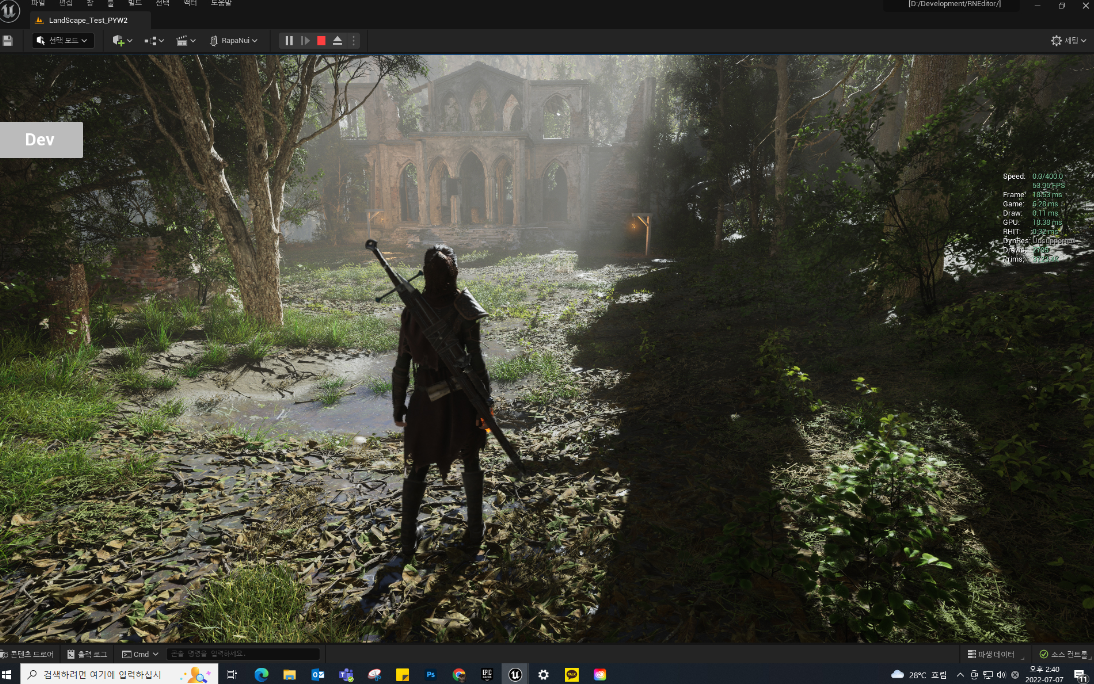Open the network status tray icon
Viewport: 1094px width, 684px height.
[987, 674]
